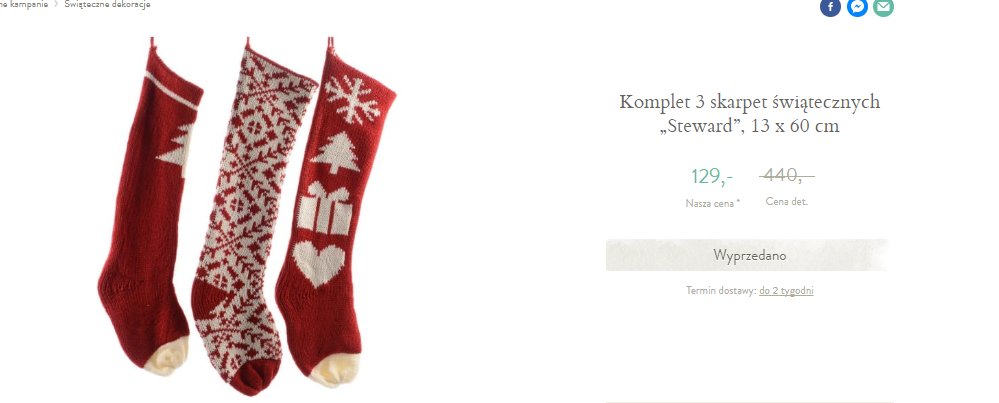Click the 'Termin dostawy' text
Image resolution: width=999 pixels, height=403 pixels.
pos(721,291)
